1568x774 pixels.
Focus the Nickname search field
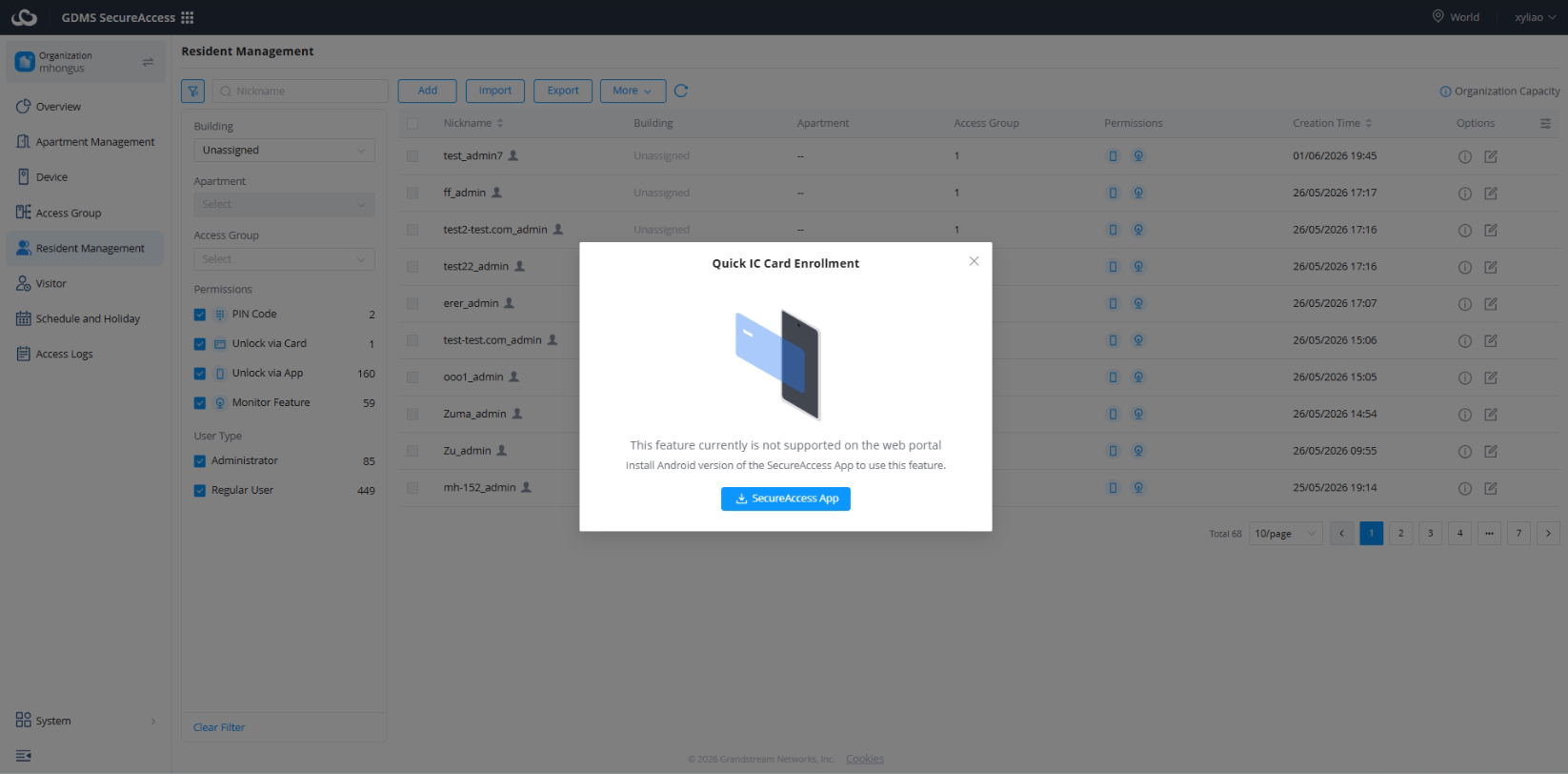click(x=300, y=91)
